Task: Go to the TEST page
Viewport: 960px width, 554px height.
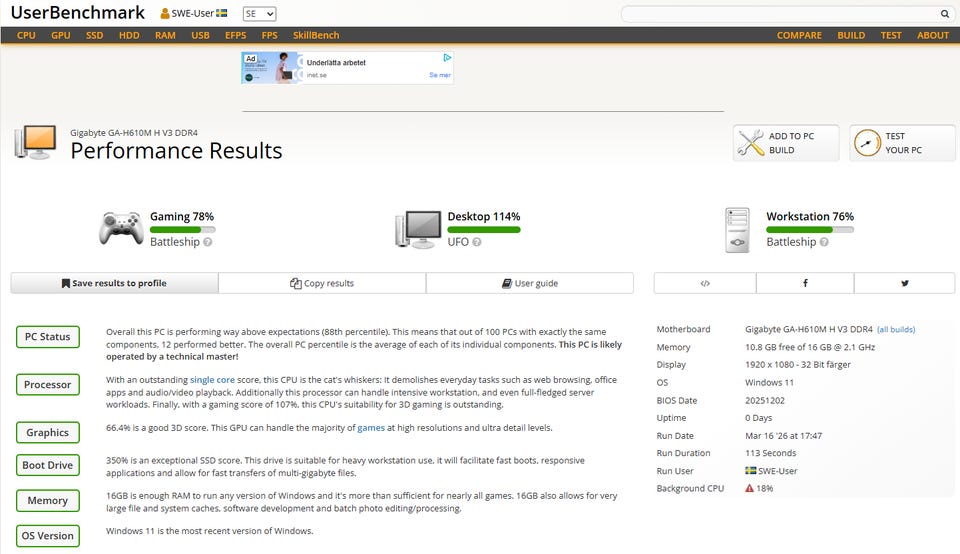Action: (x=891, y=36)
